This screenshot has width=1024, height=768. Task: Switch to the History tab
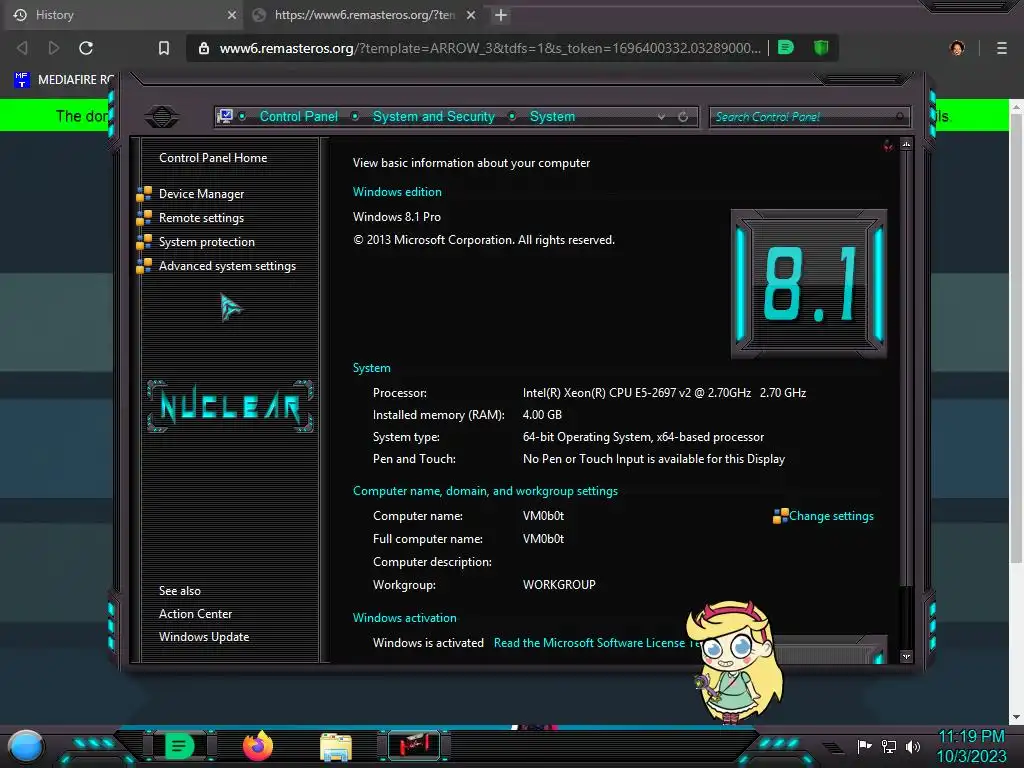pyautogui.click(x=123, y=14)
